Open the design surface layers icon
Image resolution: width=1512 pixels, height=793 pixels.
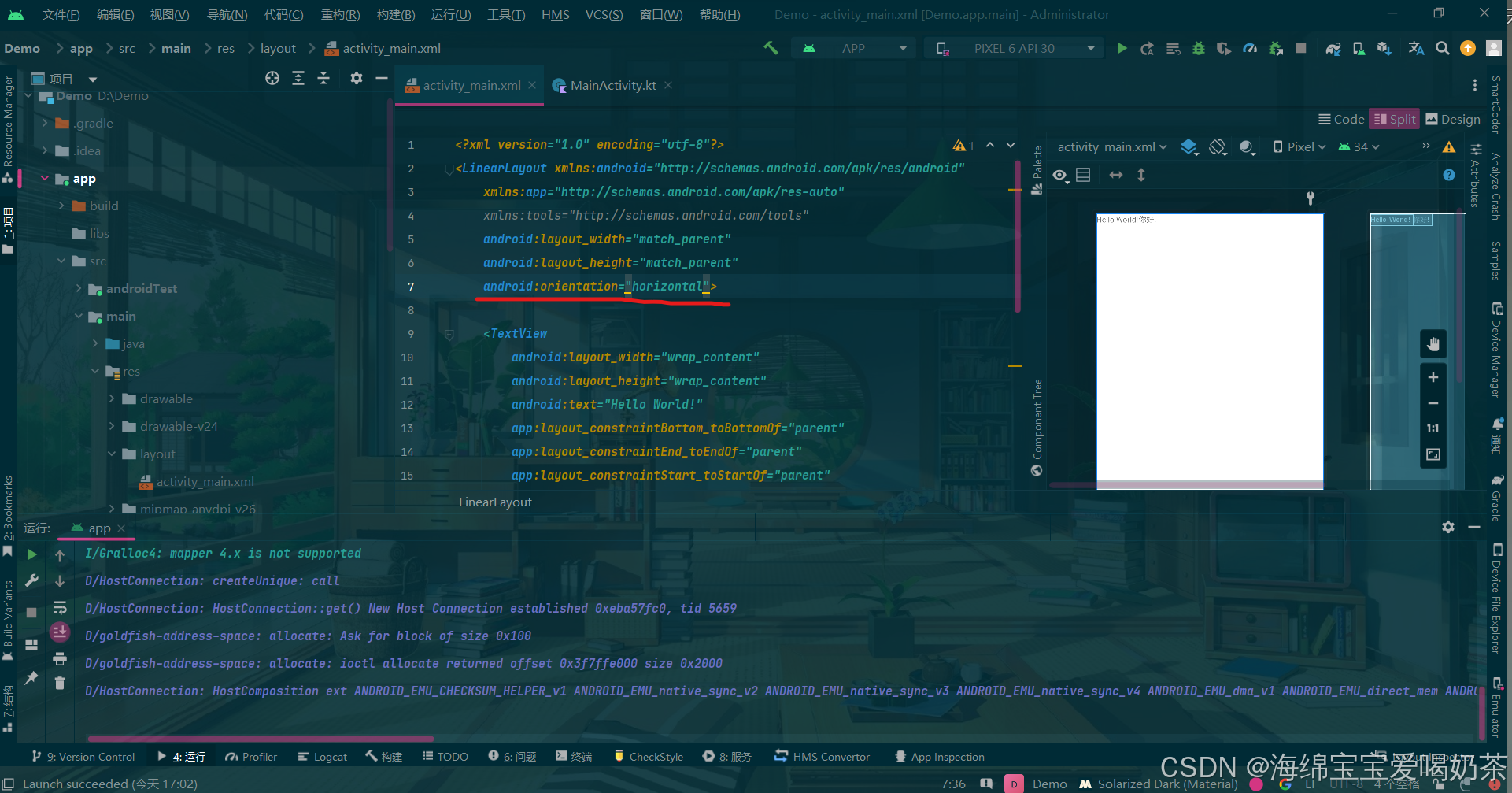click(x=1189, y=146)
